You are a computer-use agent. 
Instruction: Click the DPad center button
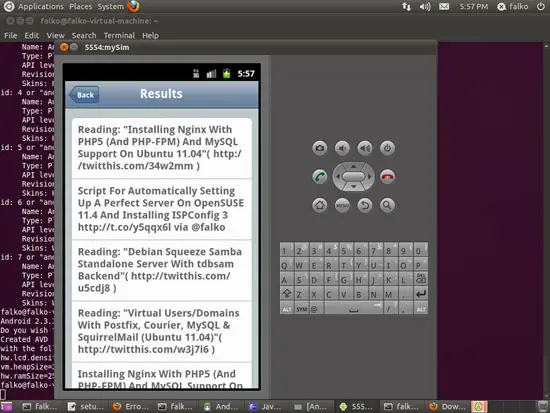[x=353, y=176]
